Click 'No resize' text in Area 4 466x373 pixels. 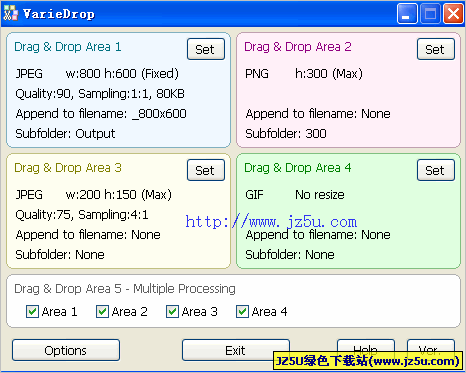point(320,195)
